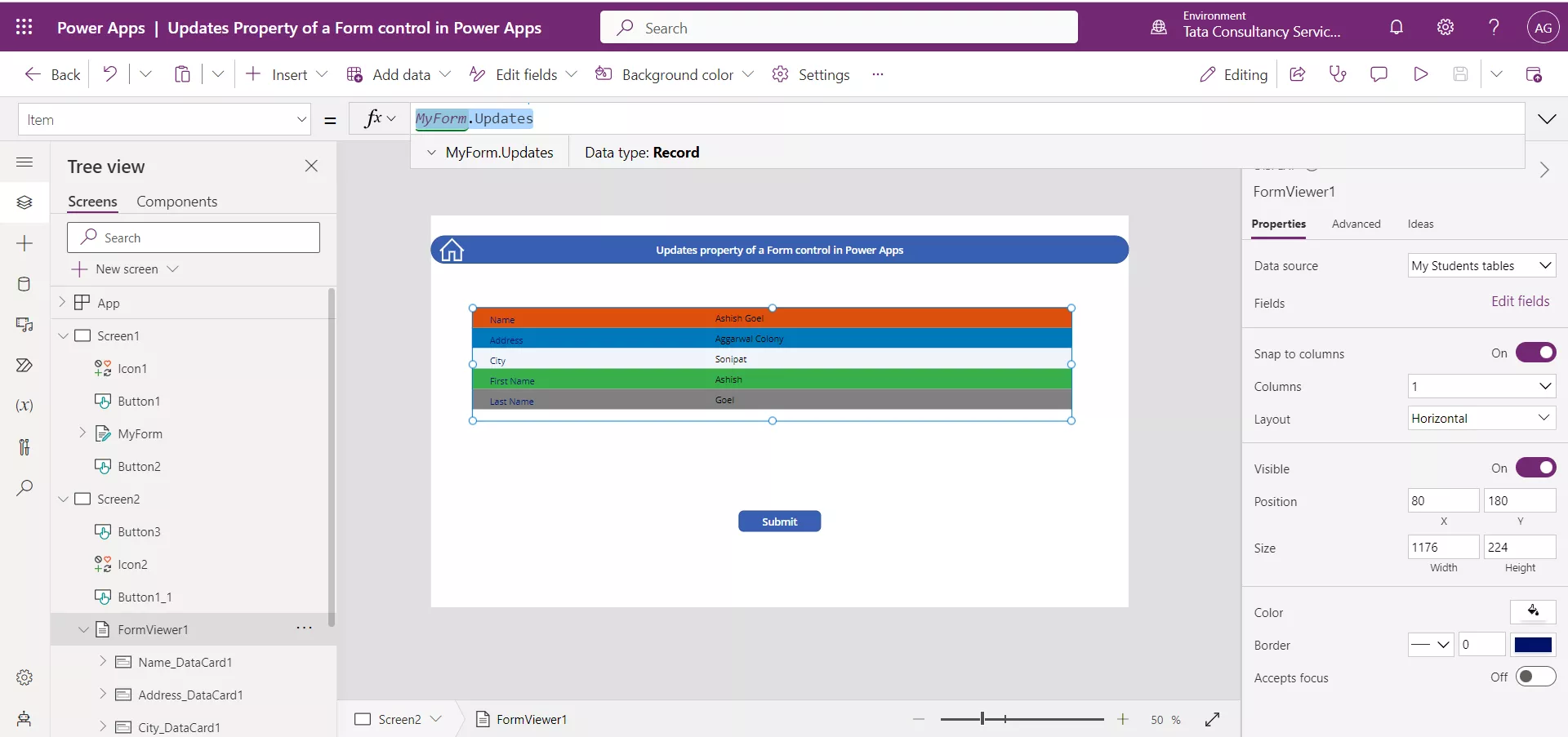Open the blue Border color swatch

(1534, 645)
